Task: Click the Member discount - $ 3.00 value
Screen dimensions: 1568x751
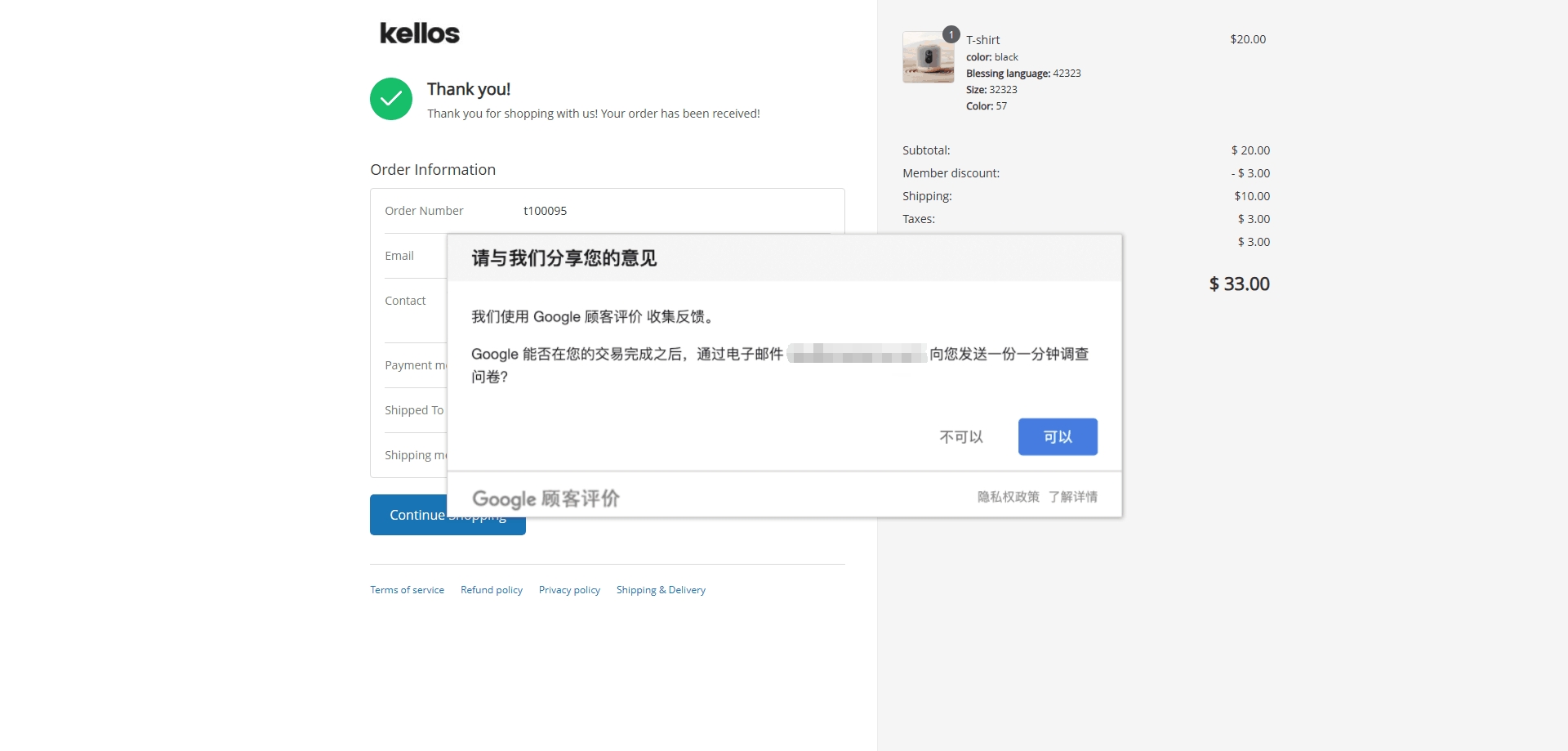Action: point(1250,173)
